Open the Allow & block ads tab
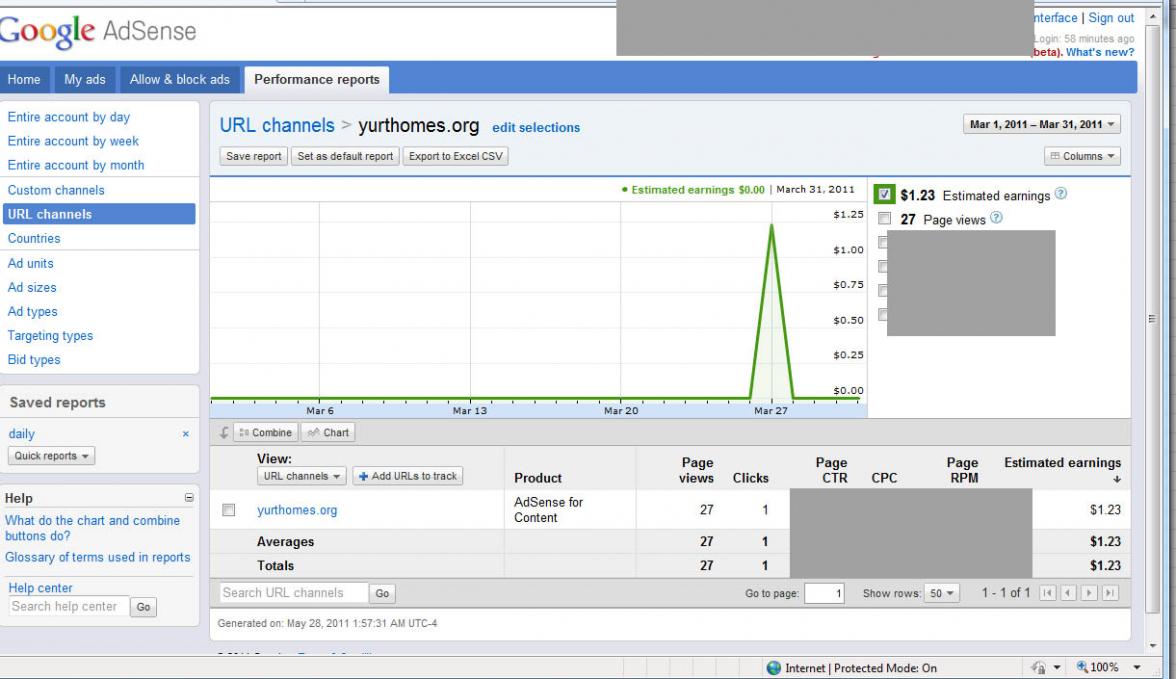Viewport: 1176px width, 679px height. 180,80
